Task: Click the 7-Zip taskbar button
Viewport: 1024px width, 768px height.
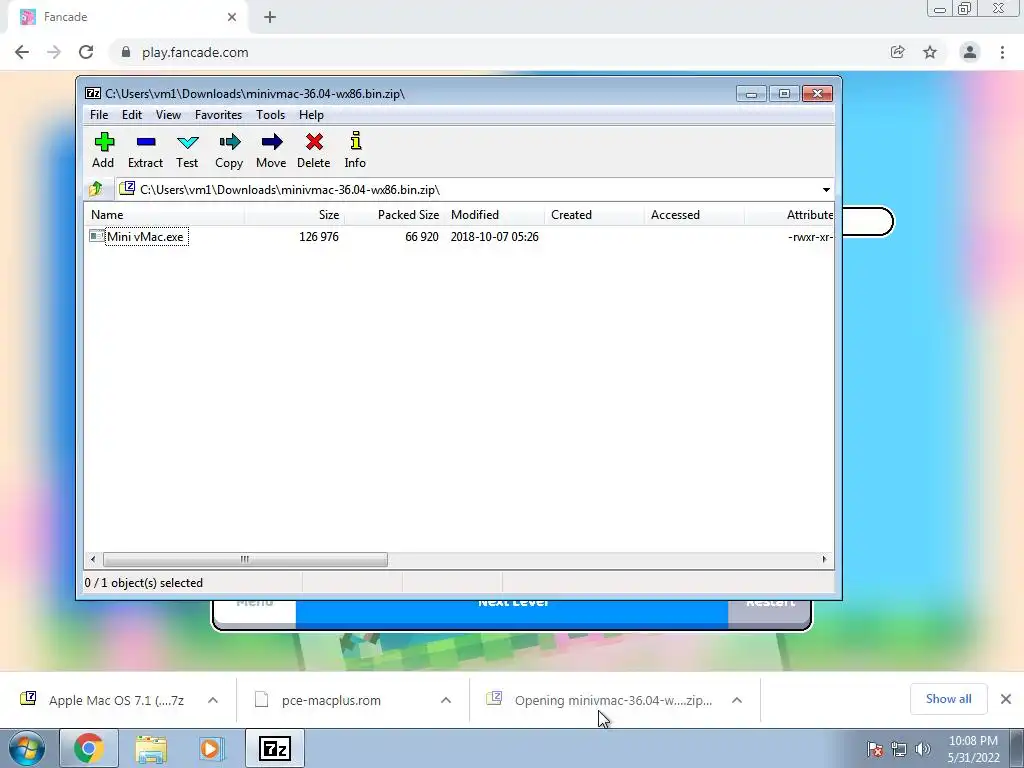Action: coord(274,748)
